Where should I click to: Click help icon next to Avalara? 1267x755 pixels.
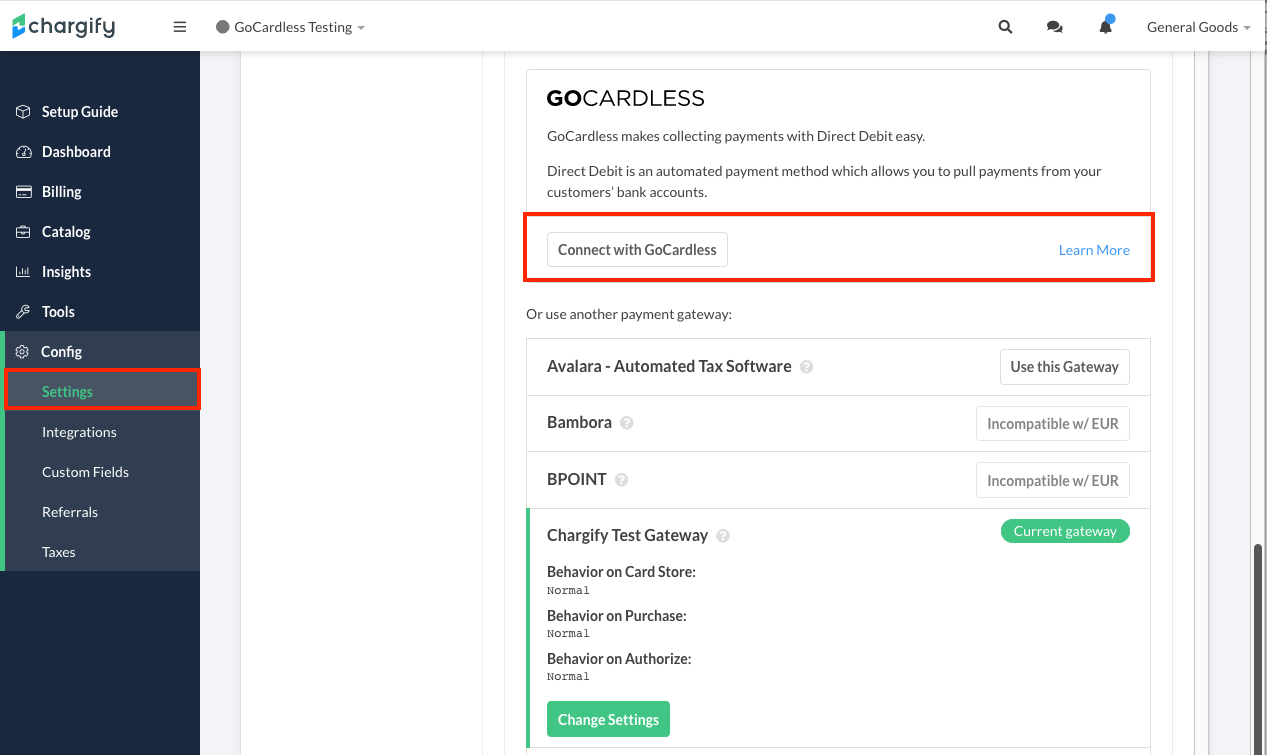pyautogui.click(x=807, y=367)
